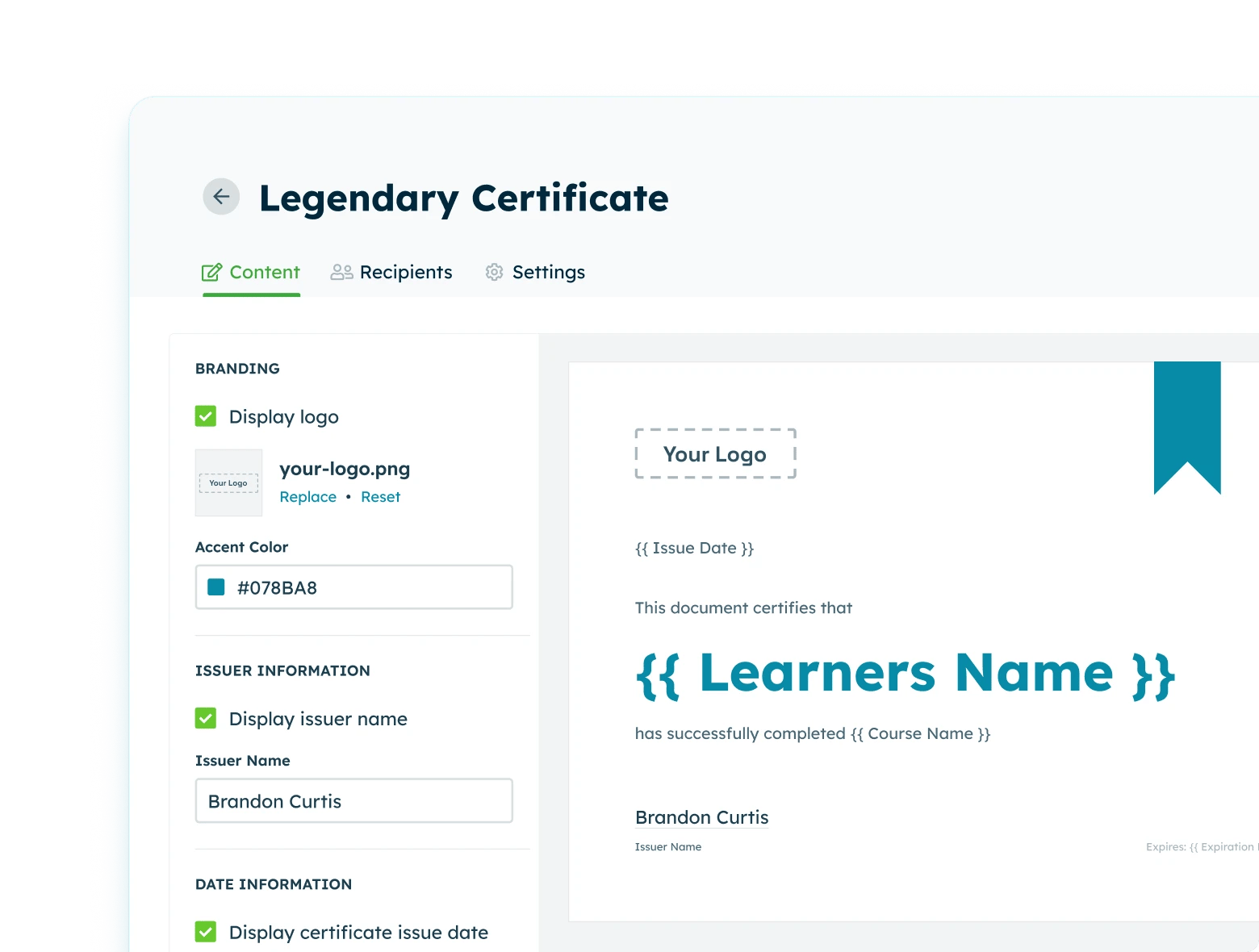Click the Reset link beside Replace
The height and width of the screenshot is (952, 1259).
[380, 496]
